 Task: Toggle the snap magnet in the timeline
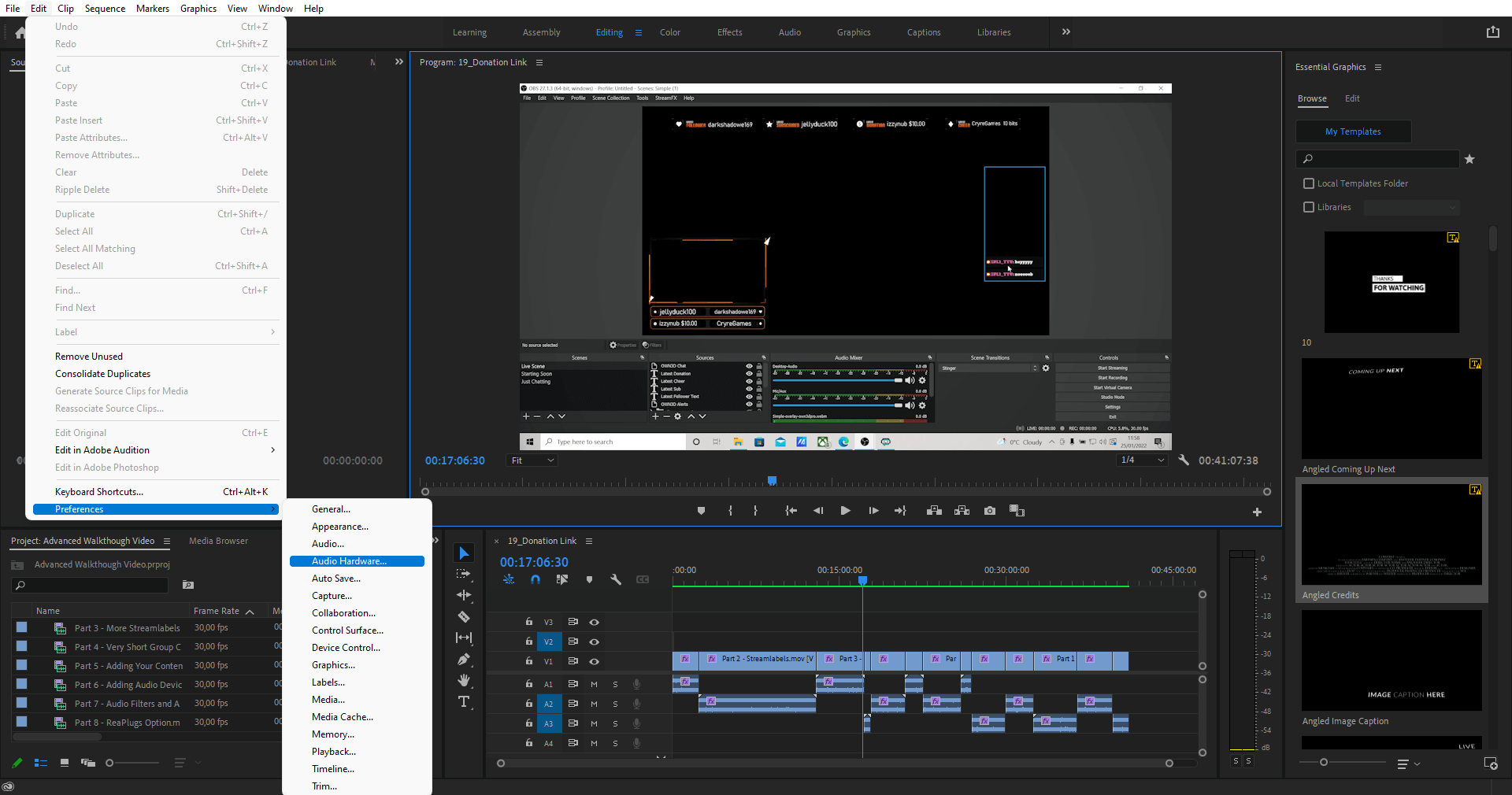[535, 579]
